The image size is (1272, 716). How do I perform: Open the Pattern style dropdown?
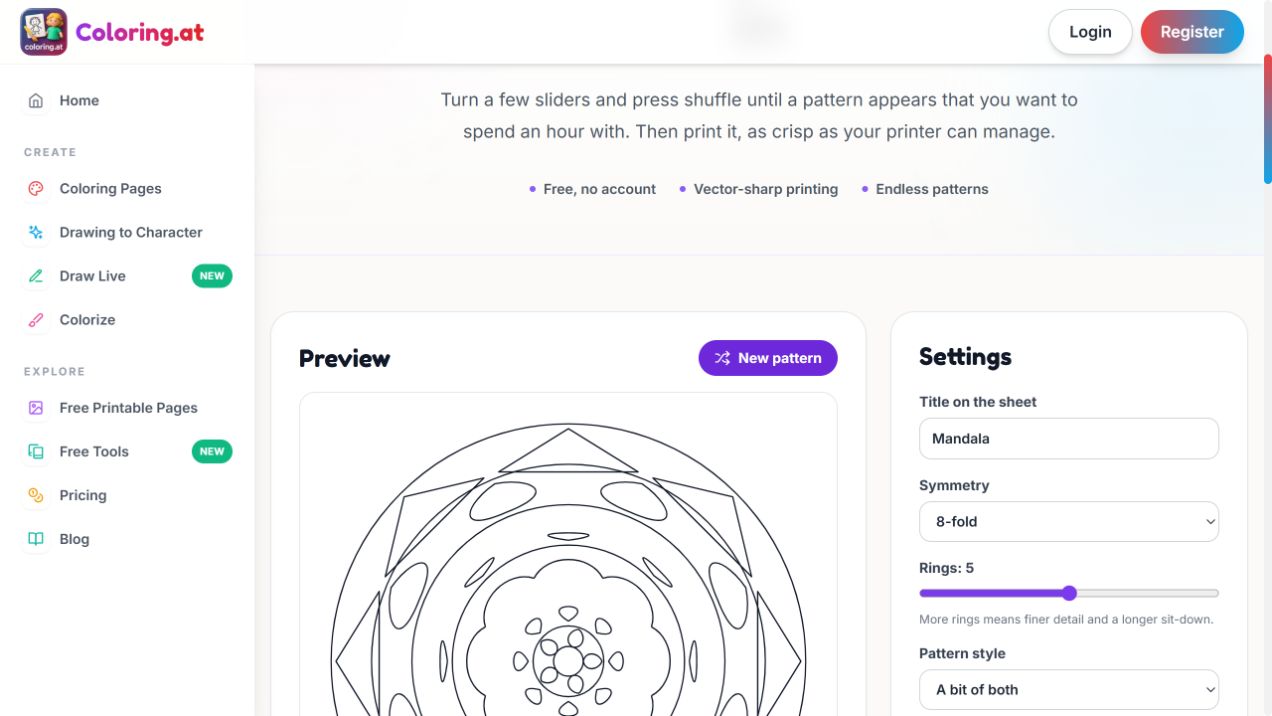[1069, 690]
